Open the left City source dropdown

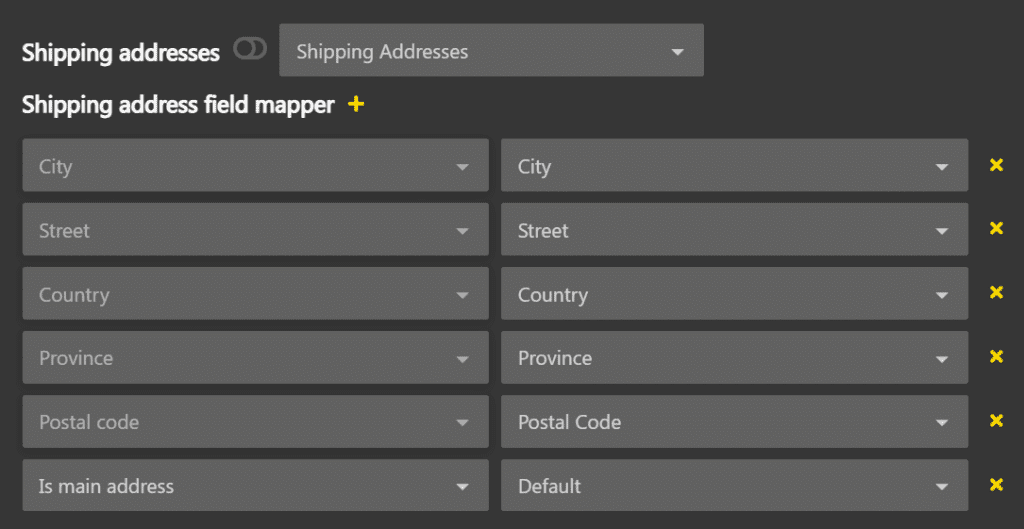pyautogui.click(x=255, y=166)
